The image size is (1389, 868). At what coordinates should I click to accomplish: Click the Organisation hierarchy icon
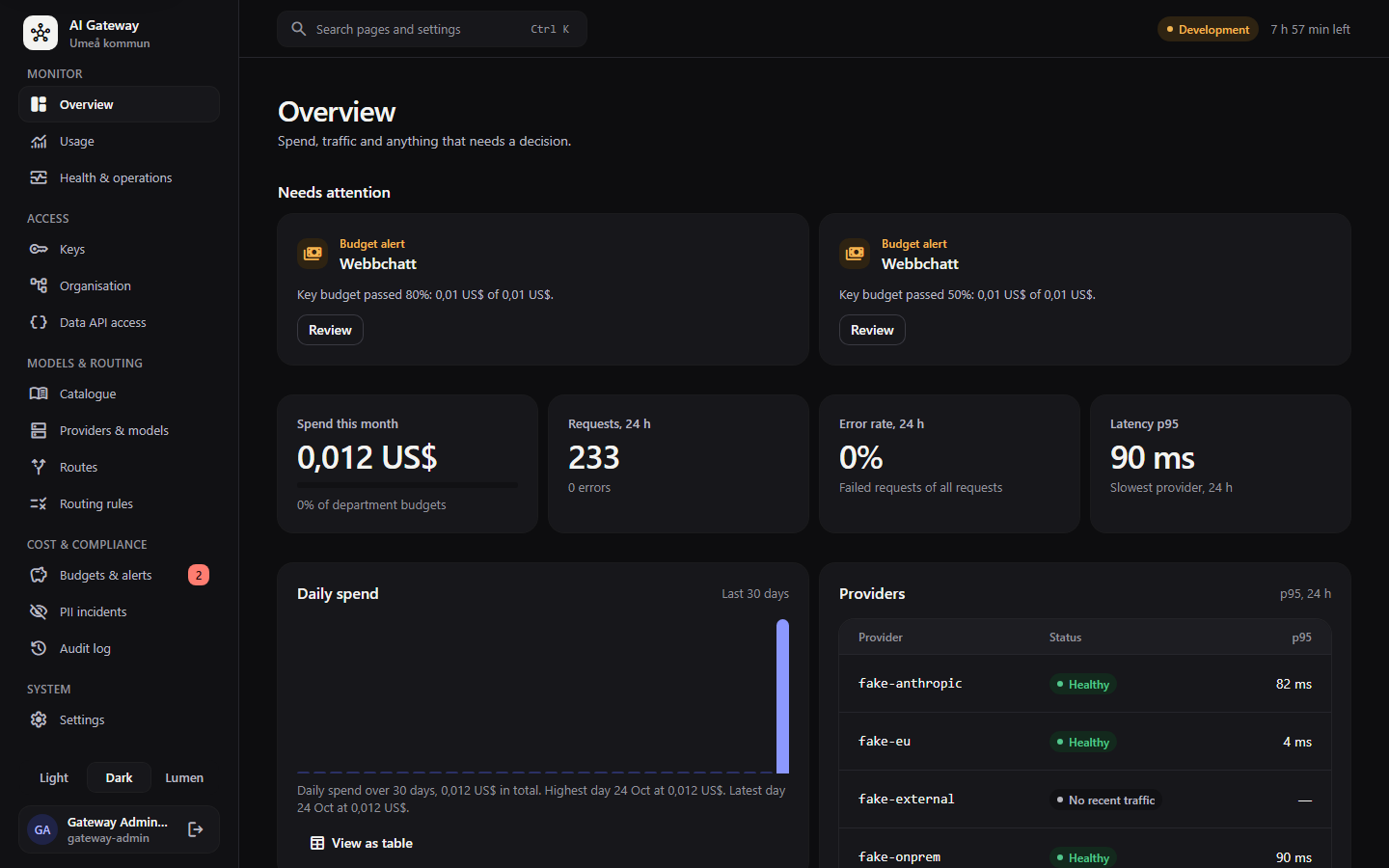click(39, 285)
